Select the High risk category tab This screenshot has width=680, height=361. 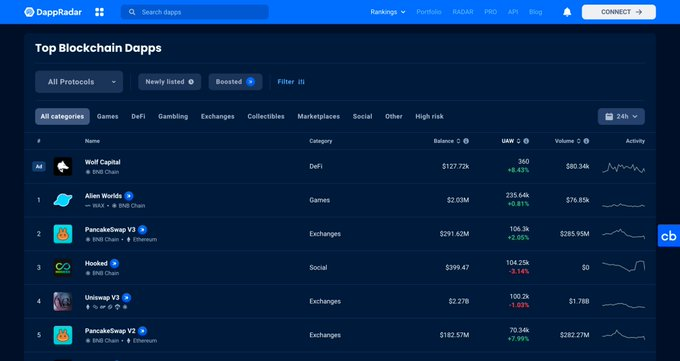pyautogui.click(x=429, y=116)
